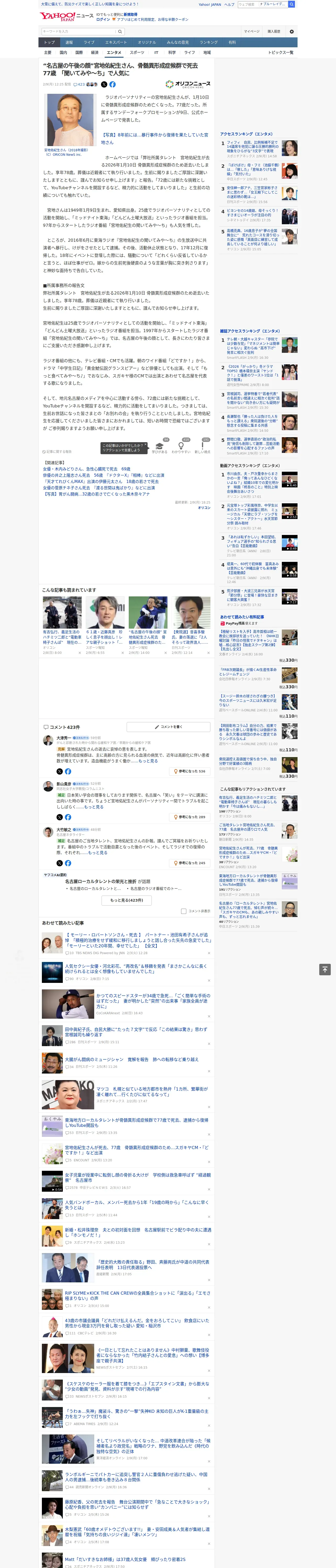Image resolution: width=336 pixels, height=1568 pixels.
Task: Share 大津秀一 comment on X
Action: pos(60,771)
